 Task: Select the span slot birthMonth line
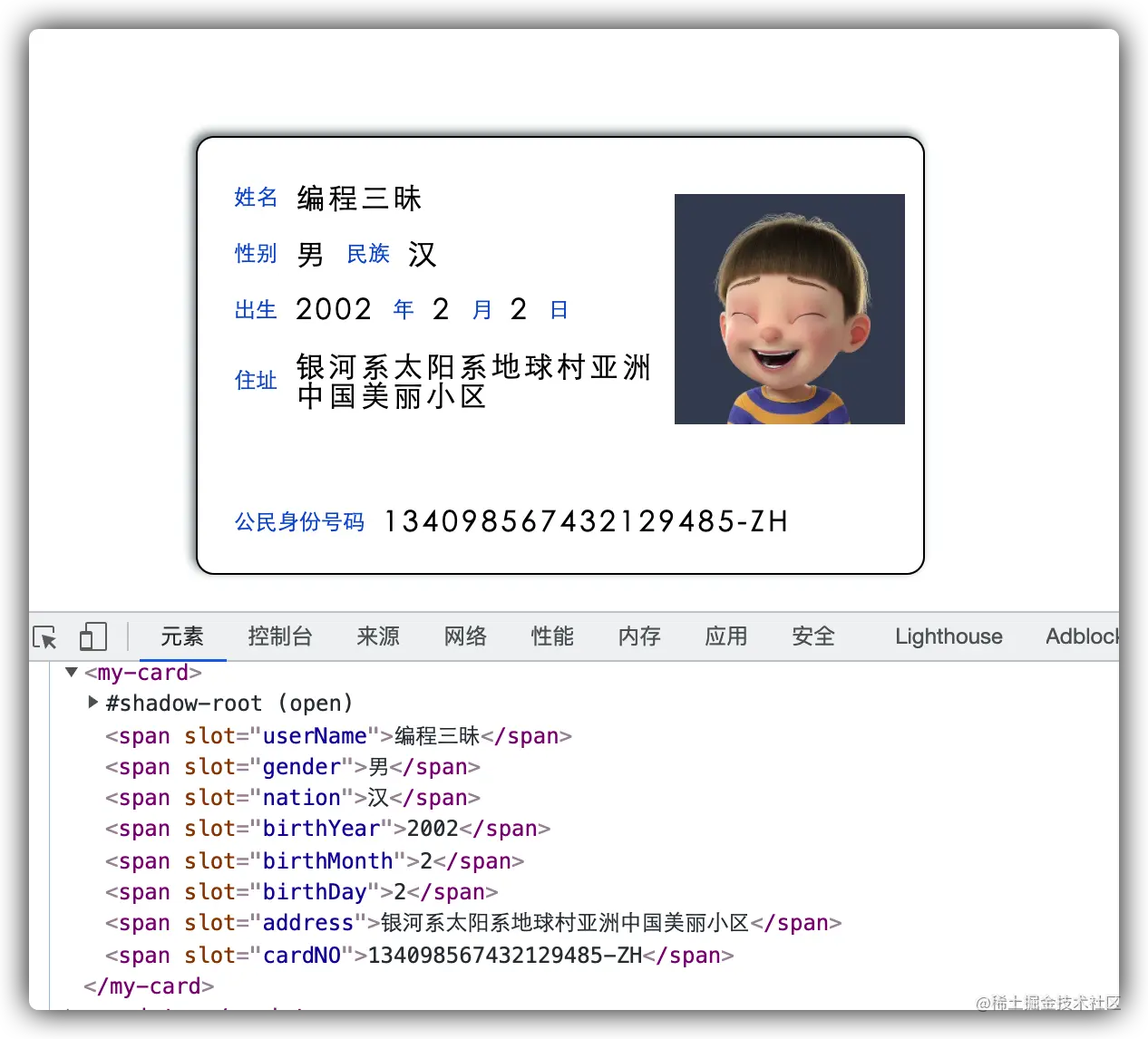coord(315,860)
